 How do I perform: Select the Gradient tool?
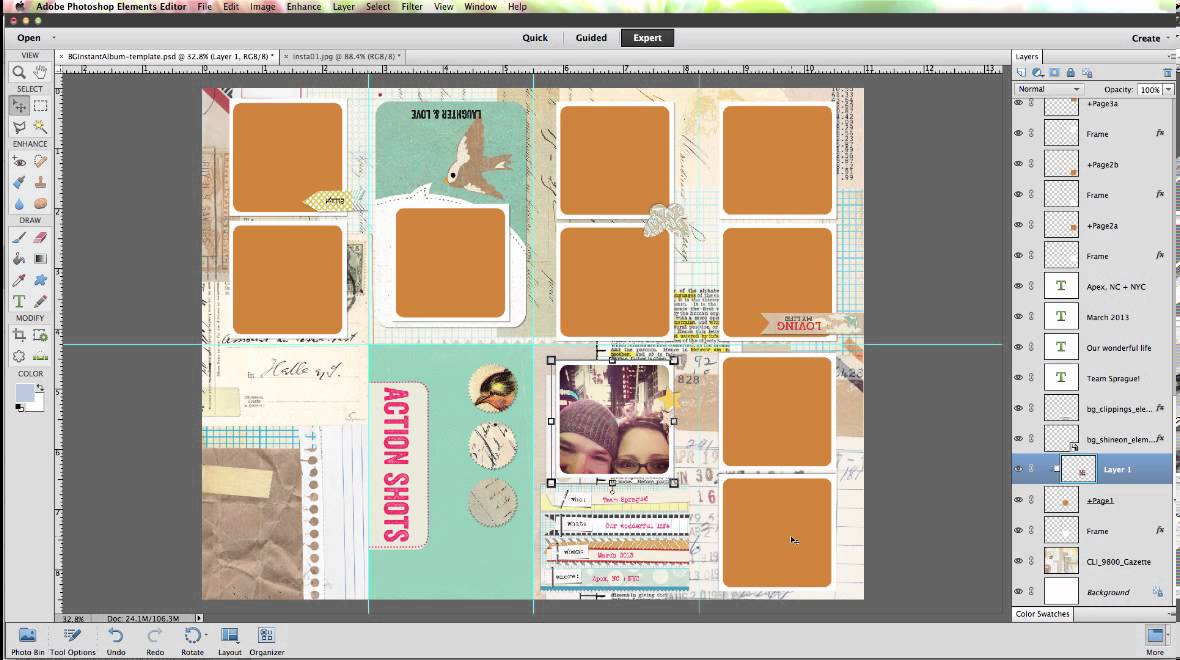(x=40, y=259)
